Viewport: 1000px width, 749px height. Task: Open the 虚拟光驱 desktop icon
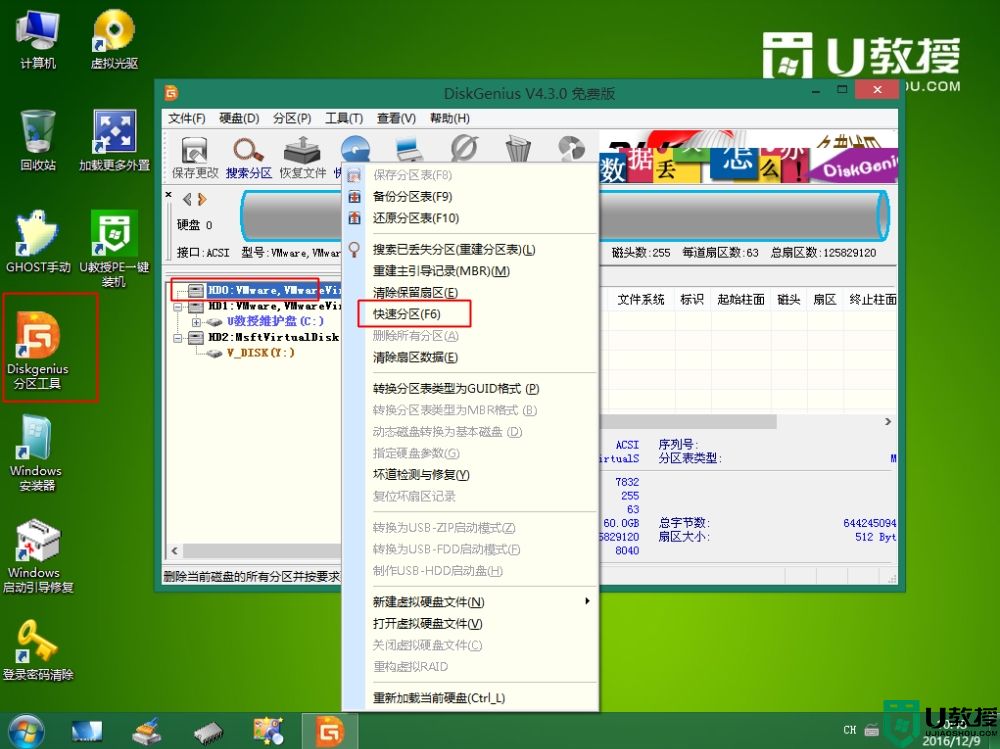pyautogui.click(x=114, y=40)
